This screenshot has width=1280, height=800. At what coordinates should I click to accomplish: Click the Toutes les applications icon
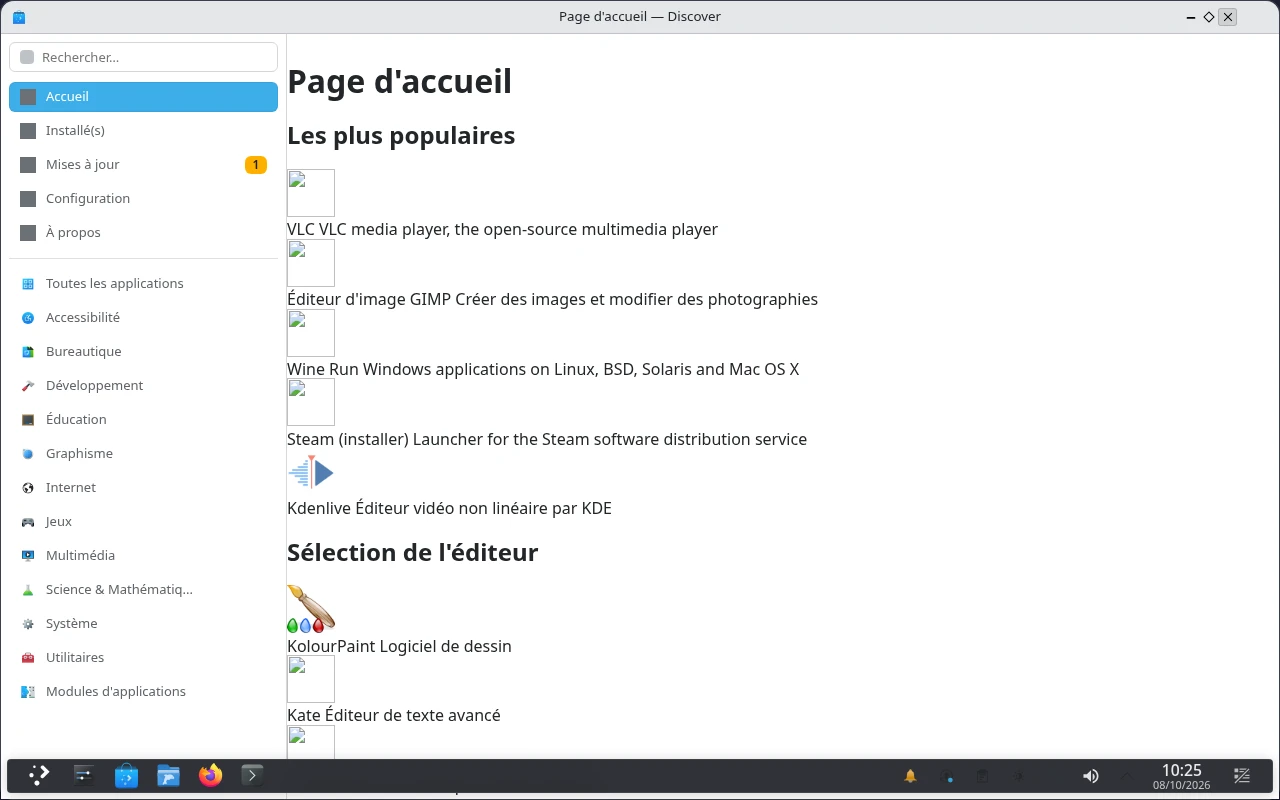click(x=28, y=284)
